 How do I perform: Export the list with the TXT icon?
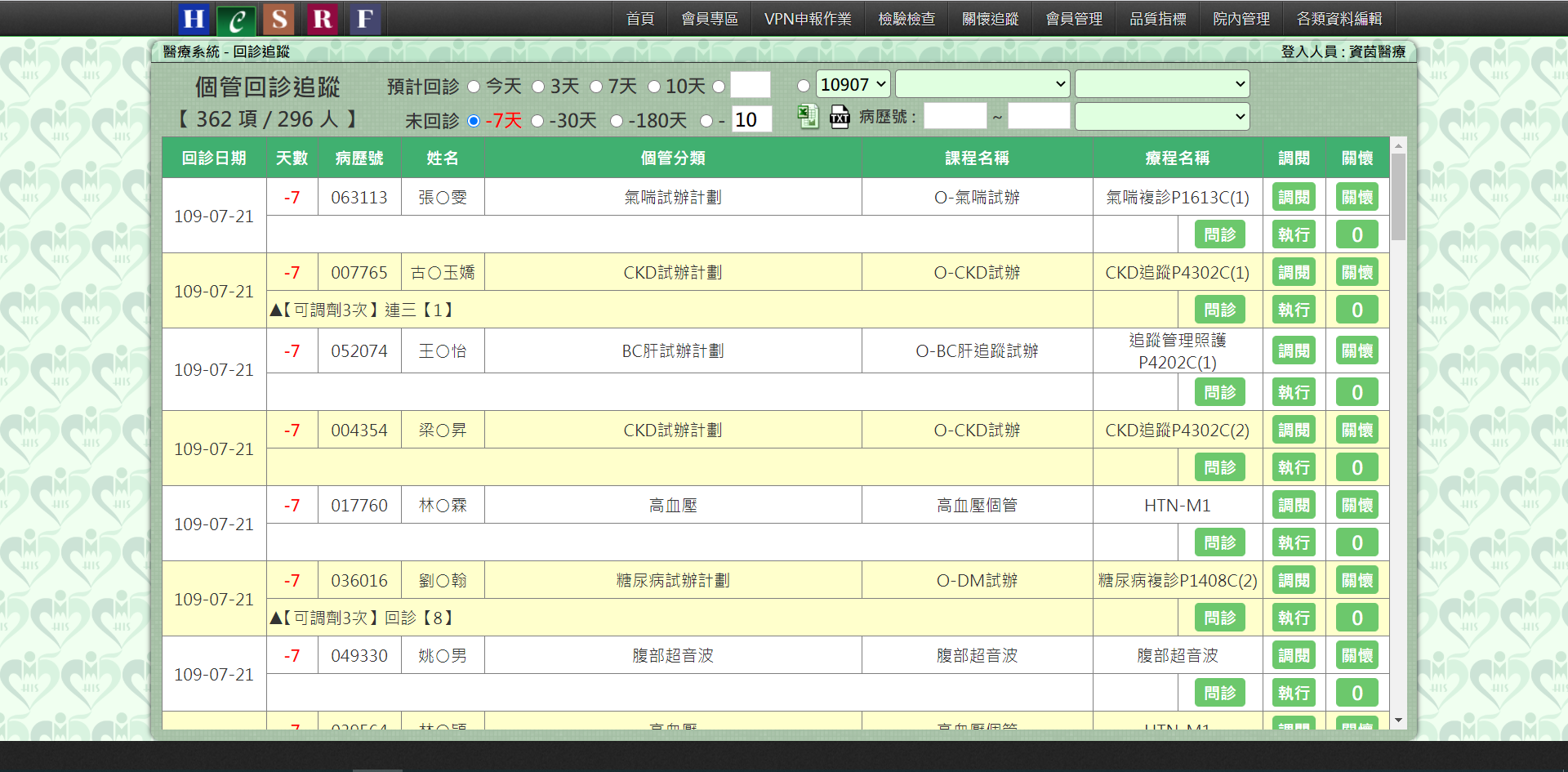840,117
